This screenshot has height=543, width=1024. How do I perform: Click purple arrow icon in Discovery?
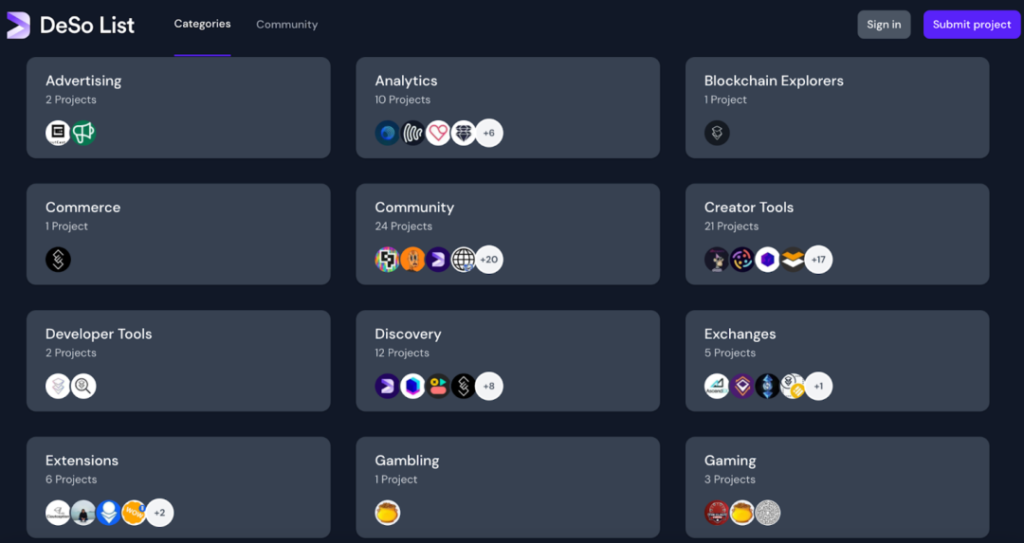[387, 386]
